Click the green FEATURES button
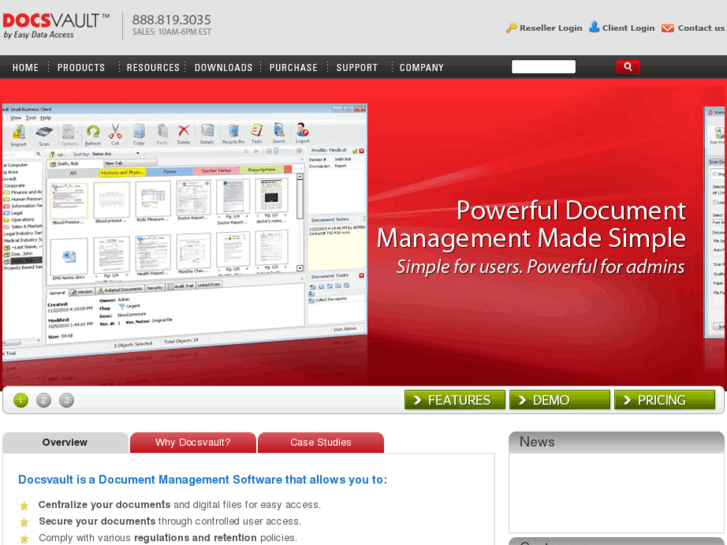The width and height of the screenshot is (727, 545). (454, 400)
